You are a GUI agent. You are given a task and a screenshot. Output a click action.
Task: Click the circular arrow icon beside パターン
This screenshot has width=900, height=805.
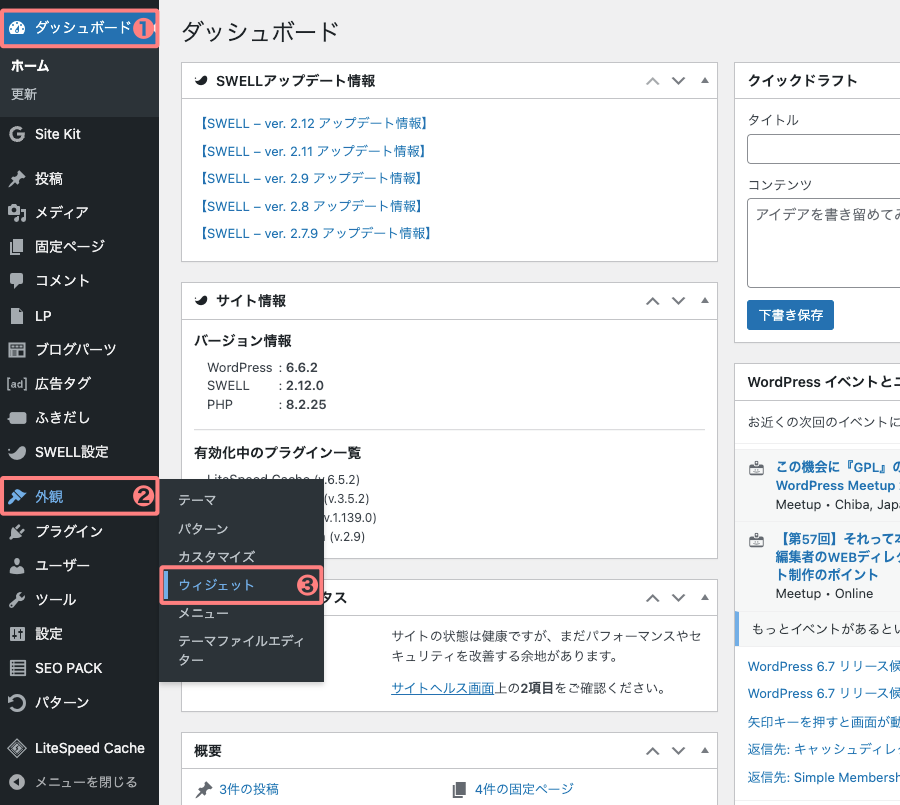17,703
